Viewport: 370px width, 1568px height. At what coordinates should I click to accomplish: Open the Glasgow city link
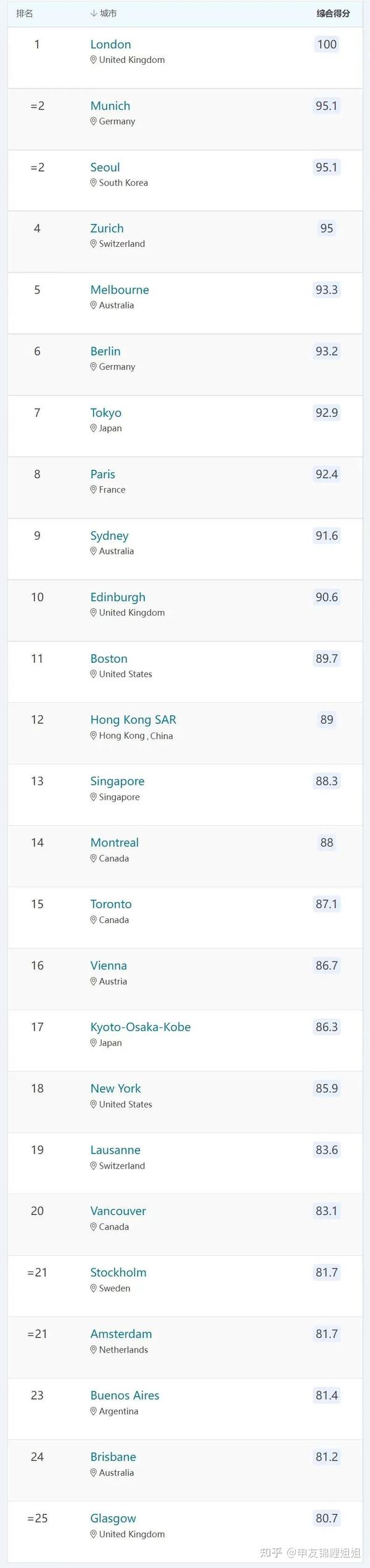pyautogui.click(x=113, y=1519)
